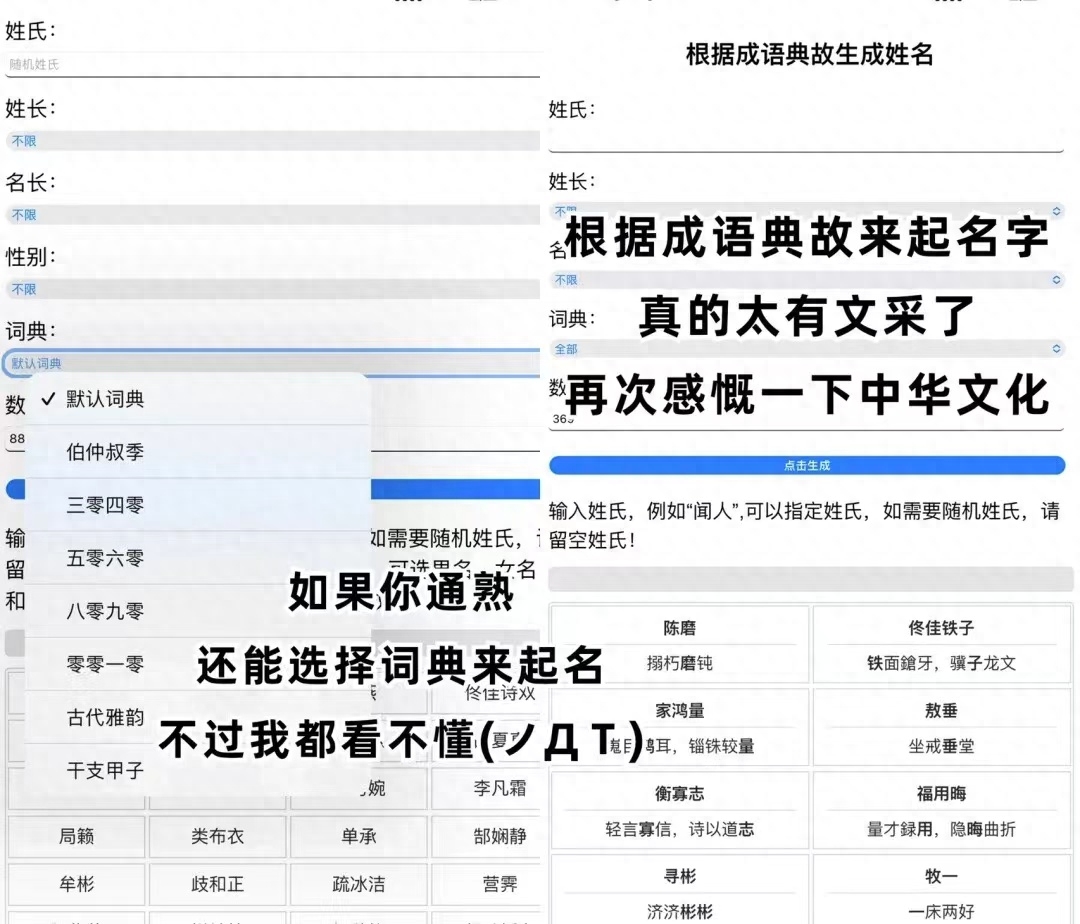Click the name cell 牟彬
The height and width of the screenshot is (924, 1080).
click(x=76, y=883)
